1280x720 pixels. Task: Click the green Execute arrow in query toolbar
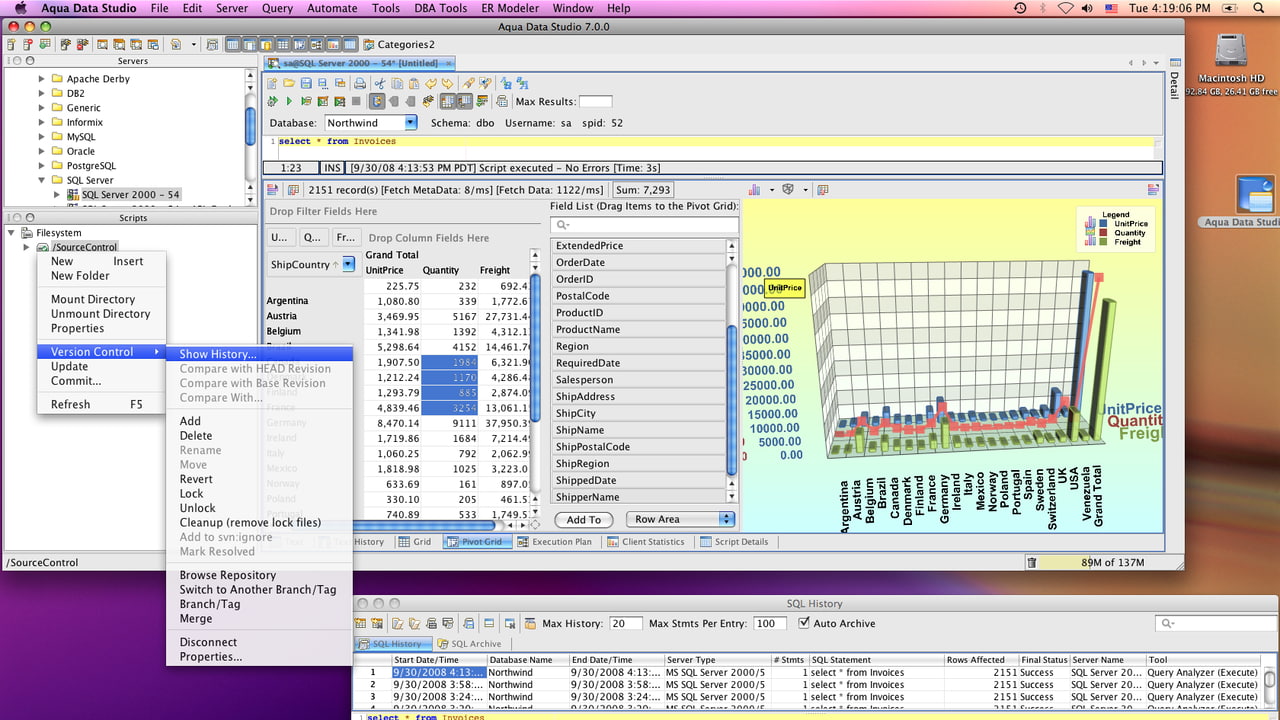pos(289,101)
